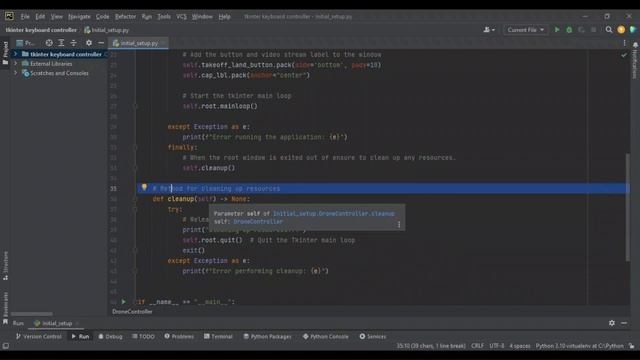
Task: Toggle the Structure side tool window
Action: coord(5,265)
